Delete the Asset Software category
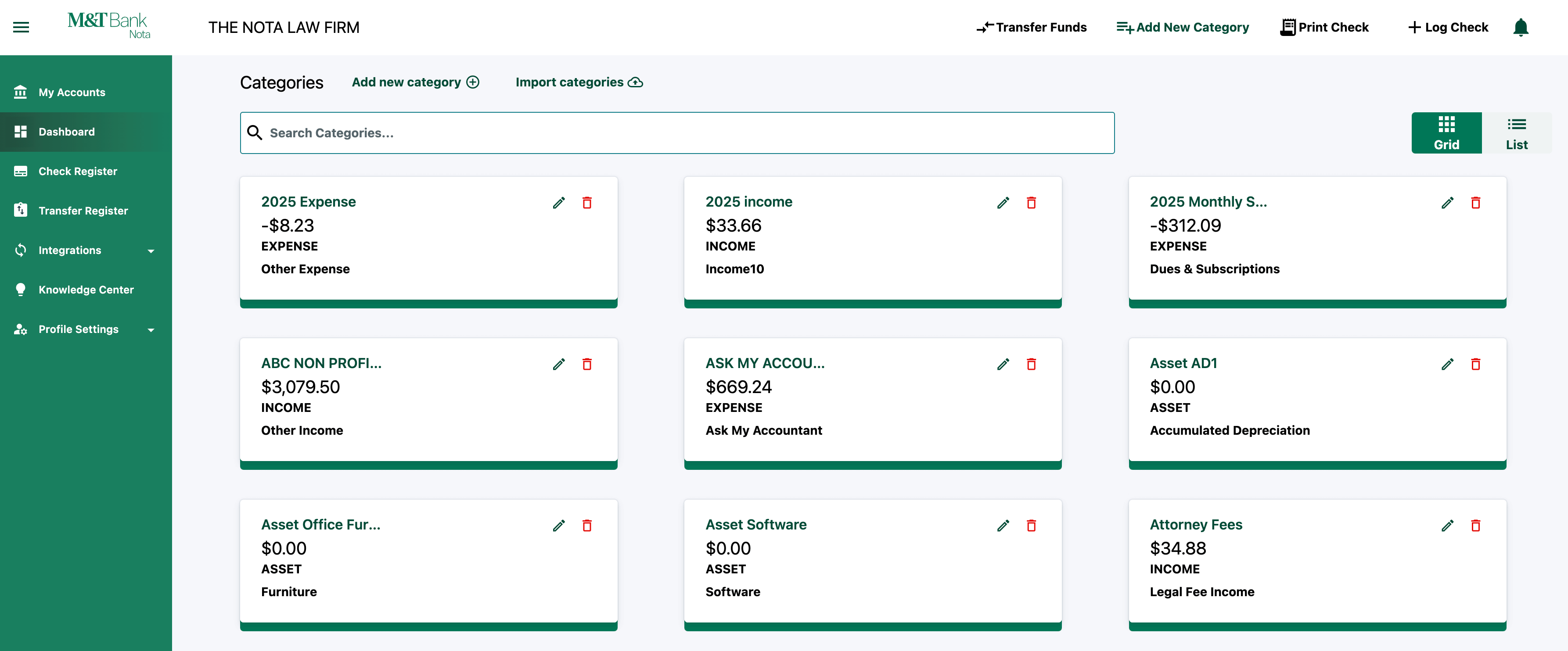The image size is (1568, 651). click(x=1031, y=525)
